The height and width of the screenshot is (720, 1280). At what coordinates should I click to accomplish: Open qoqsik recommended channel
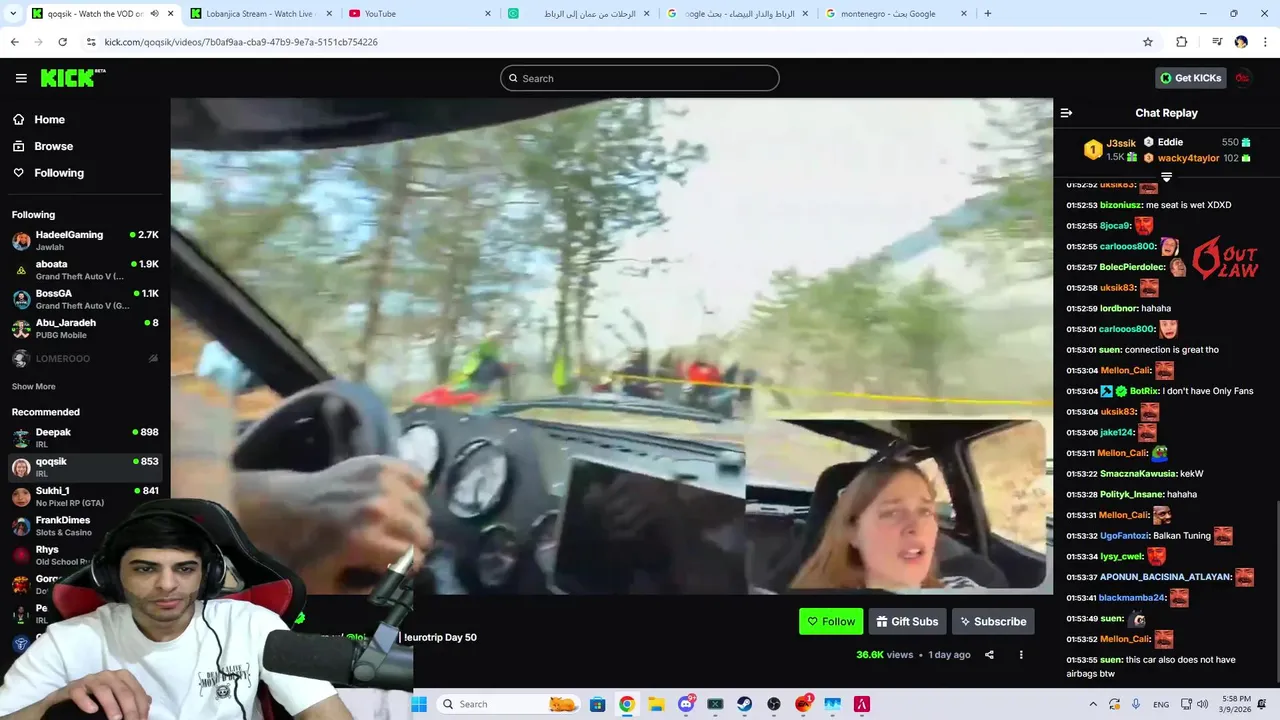pos(85,467)
